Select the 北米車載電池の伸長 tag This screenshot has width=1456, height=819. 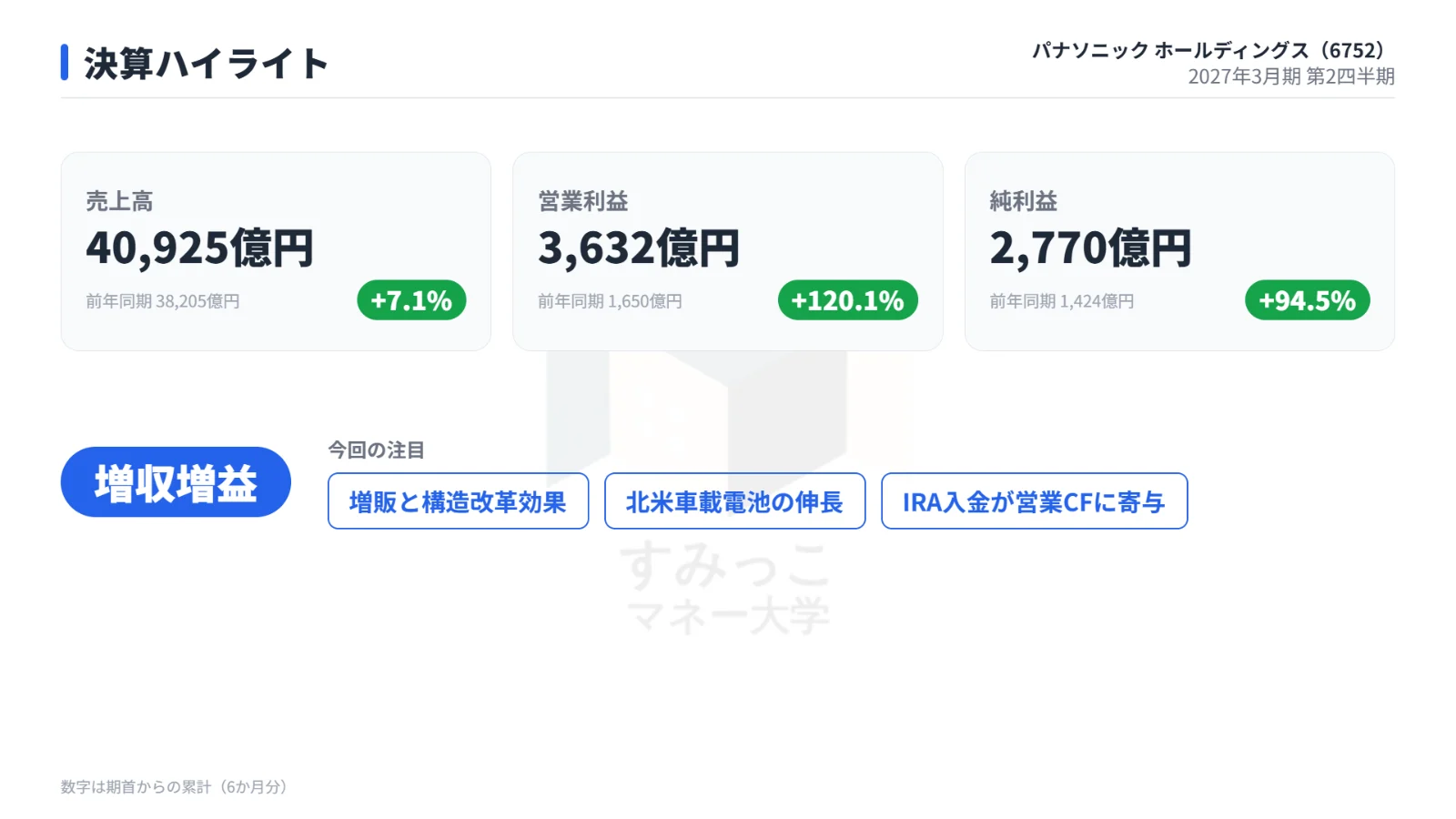click(734, 501)
